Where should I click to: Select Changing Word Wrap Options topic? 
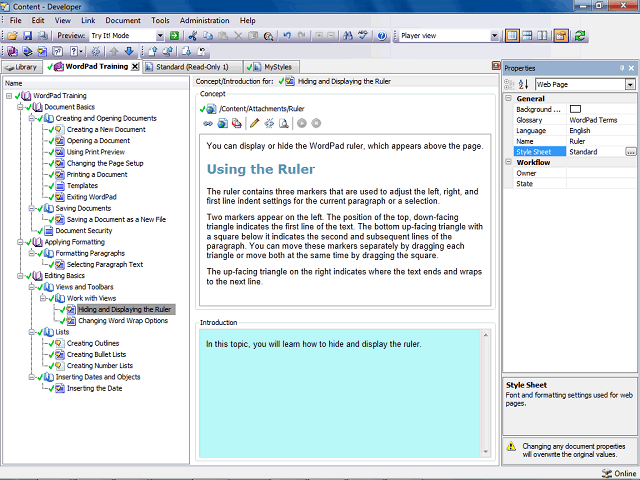pos(123,321)
